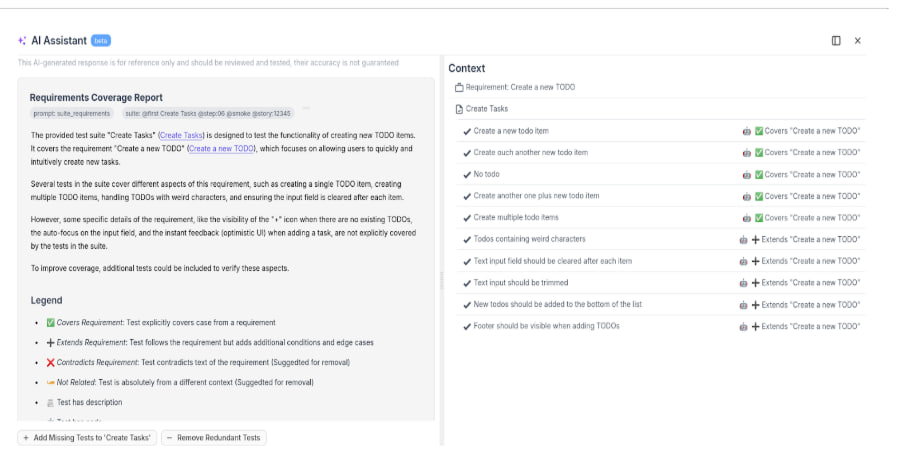This screenshot has height=461, width=897.
Task: Click the splitter handle between report and Context
Action: [x=441, y=282]
